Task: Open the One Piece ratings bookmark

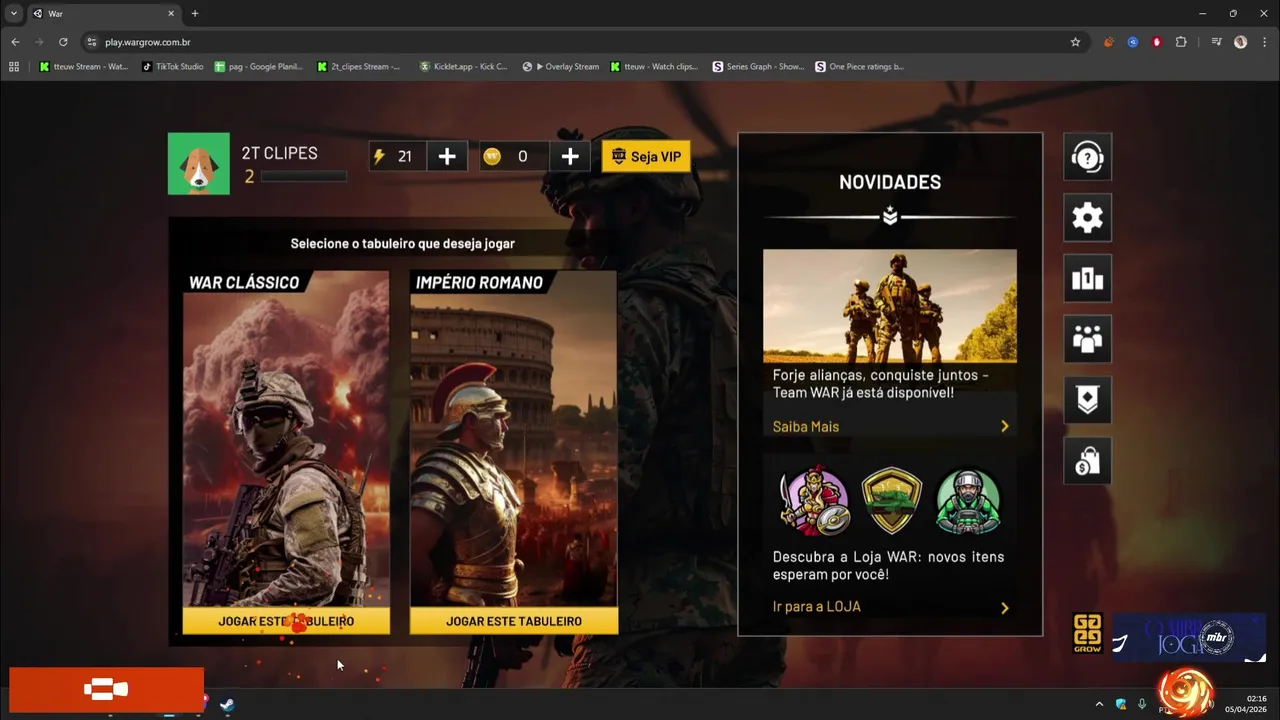Action: (859, 67)
